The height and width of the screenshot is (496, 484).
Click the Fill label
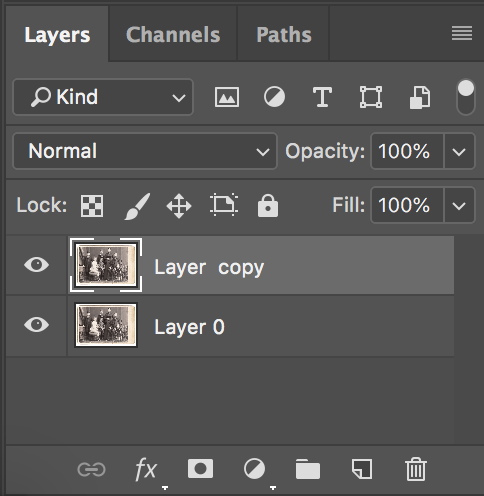[348, 205]
